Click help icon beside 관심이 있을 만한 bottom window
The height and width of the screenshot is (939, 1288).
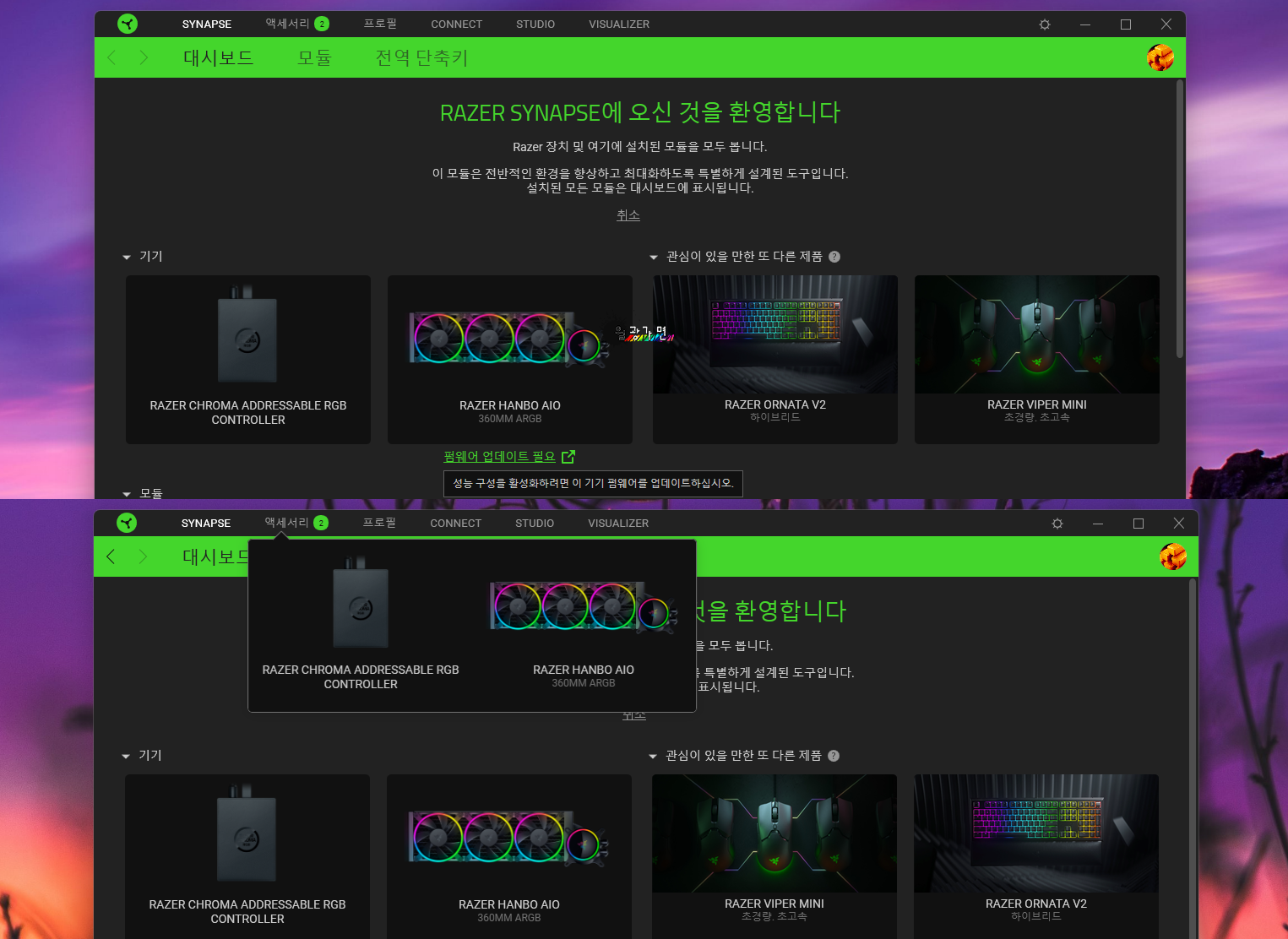834,756
